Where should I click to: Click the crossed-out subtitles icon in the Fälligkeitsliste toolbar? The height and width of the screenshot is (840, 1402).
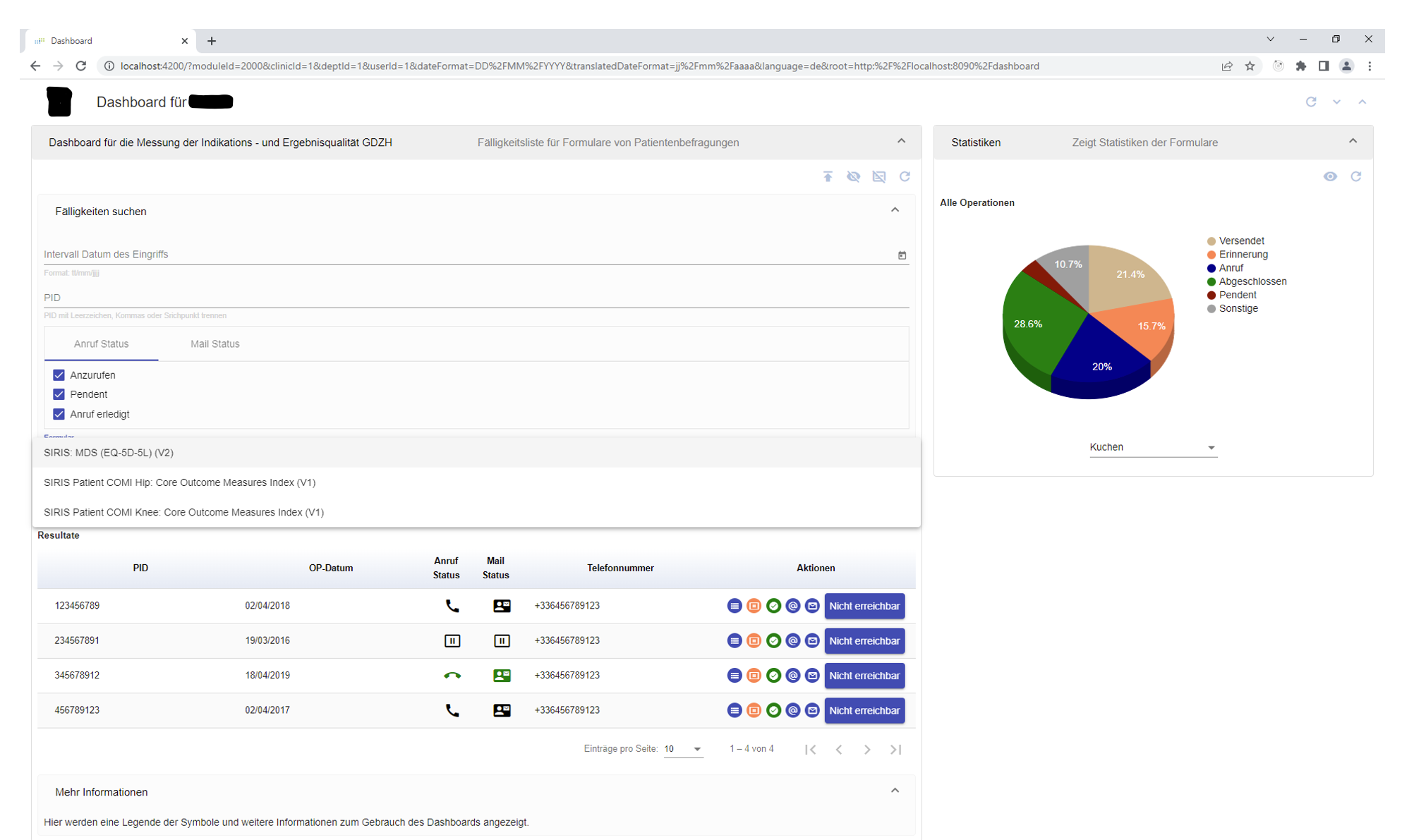click(879, 176)
